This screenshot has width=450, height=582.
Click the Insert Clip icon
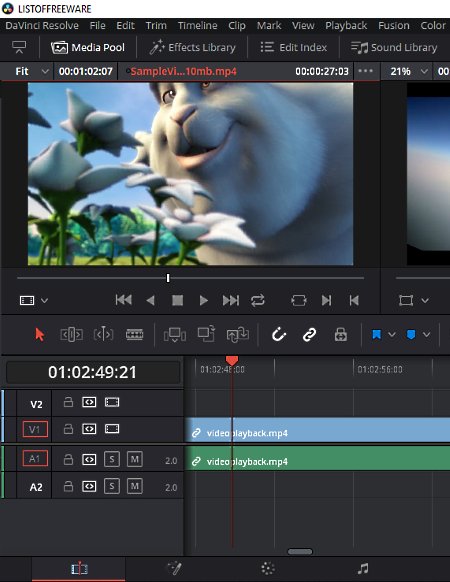tap(175, 335)
